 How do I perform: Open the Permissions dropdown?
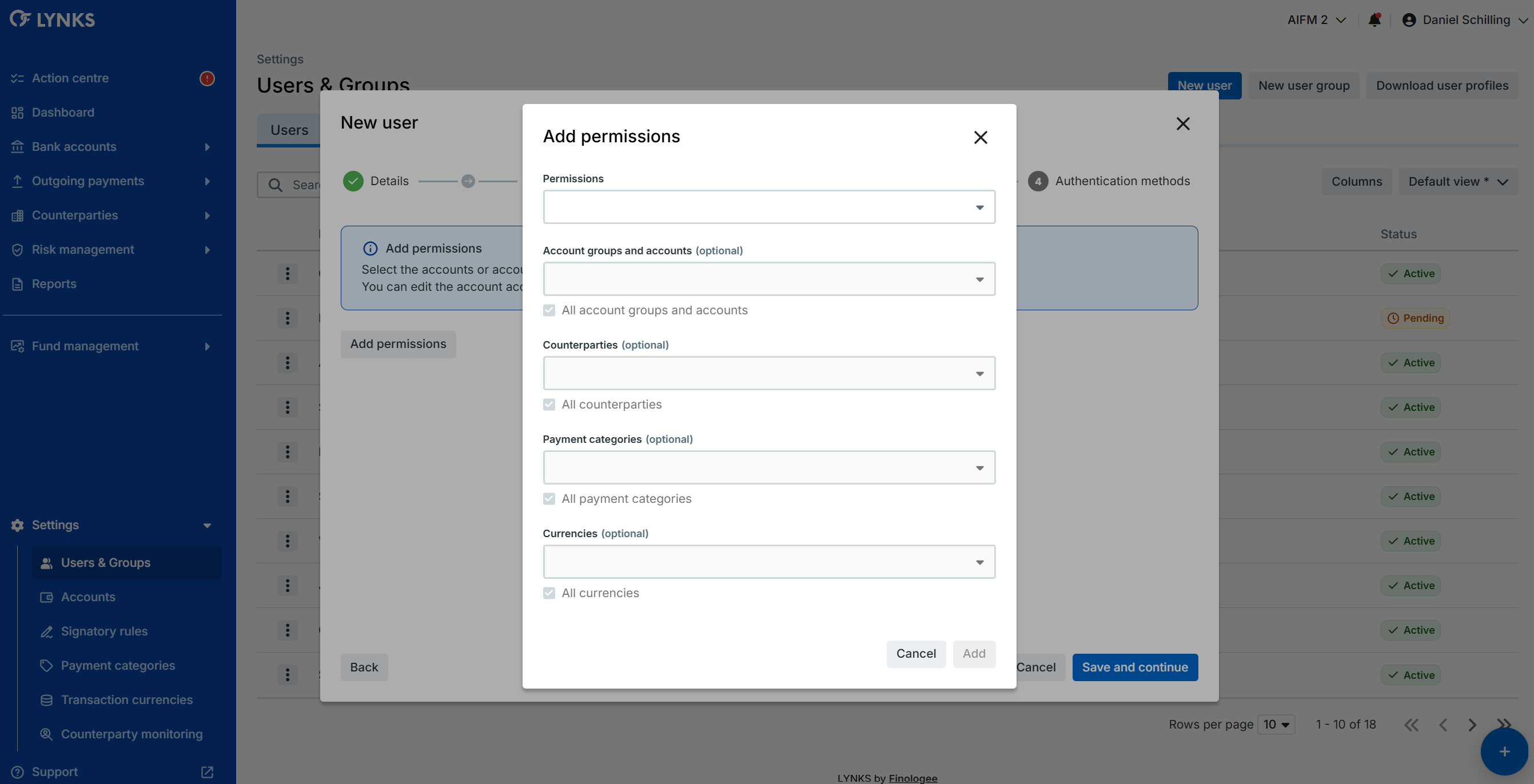click(x=769, y=207)
